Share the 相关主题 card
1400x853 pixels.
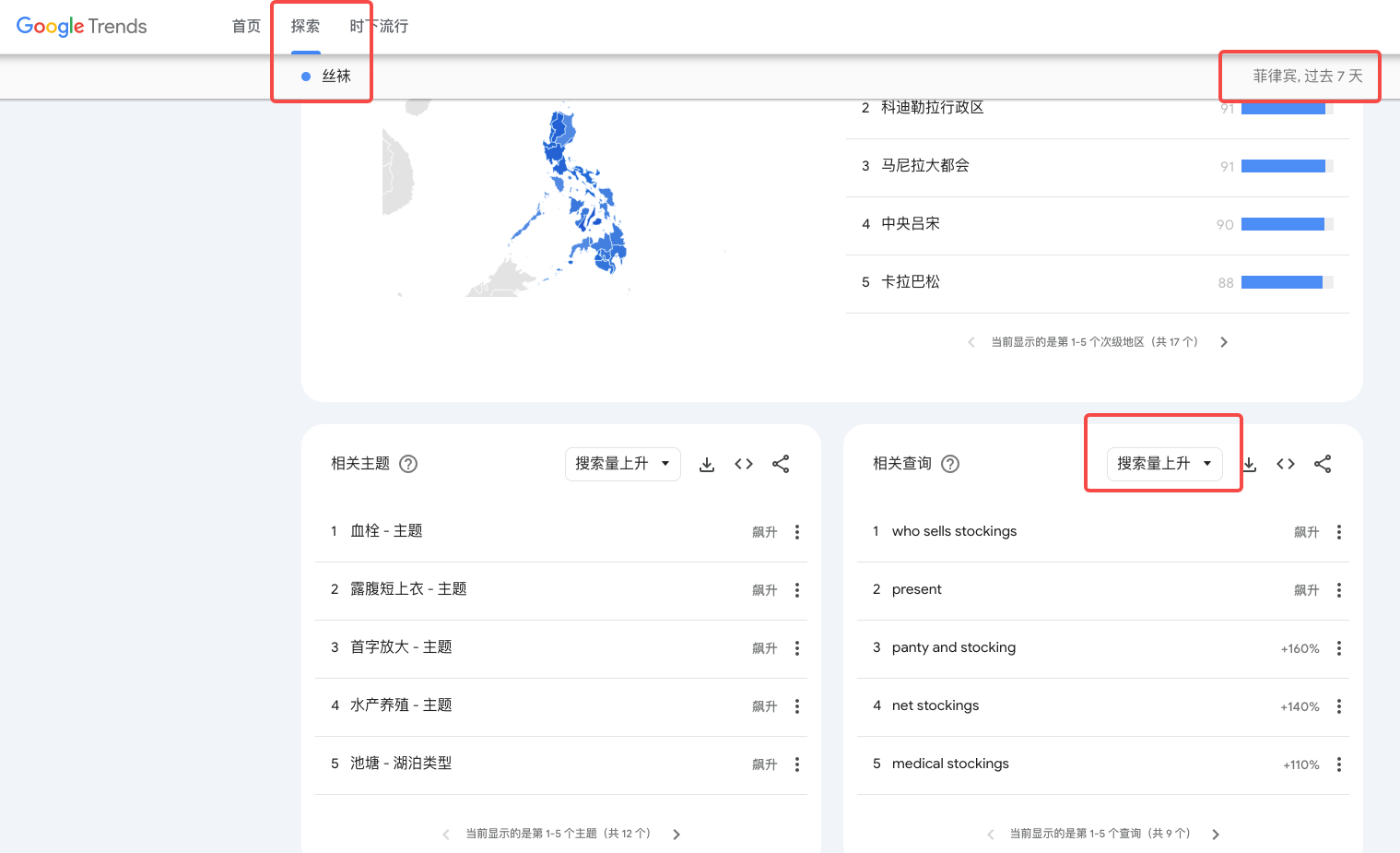point(781,464)
